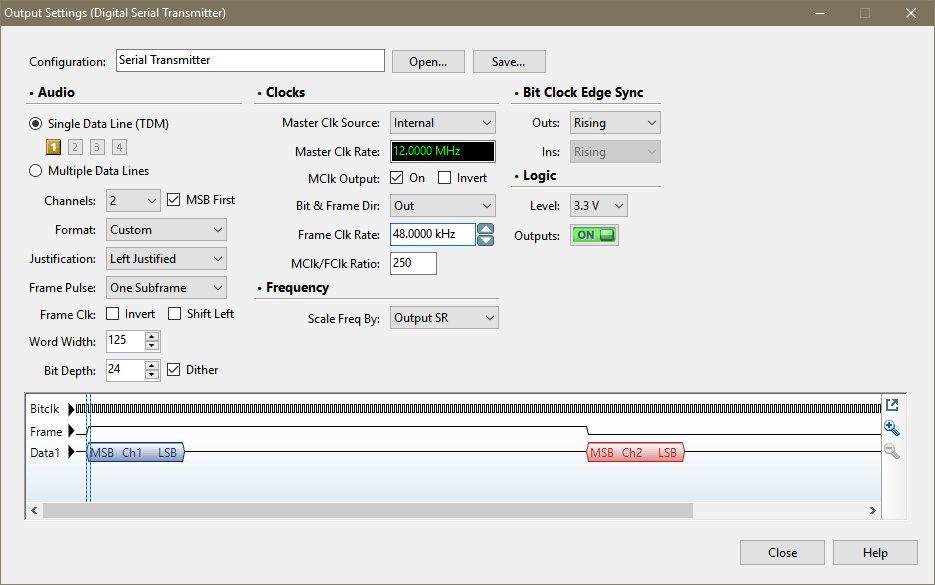Click the Data1 row arrow marker
The image size is (935, 585).
tap(71, 452)
